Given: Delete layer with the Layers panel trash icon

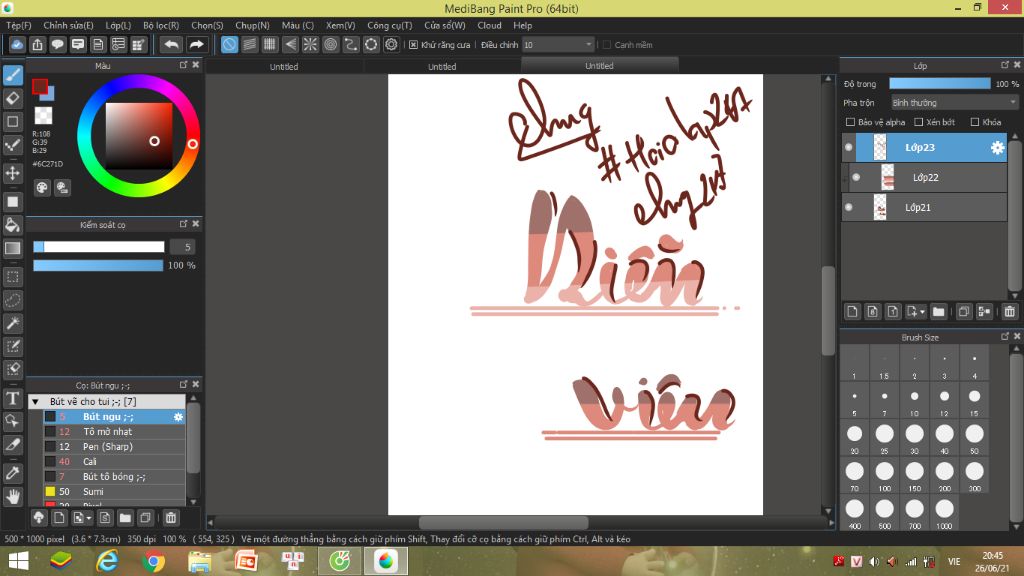Looking at the screenshot, I should [x=1010, y=312].
